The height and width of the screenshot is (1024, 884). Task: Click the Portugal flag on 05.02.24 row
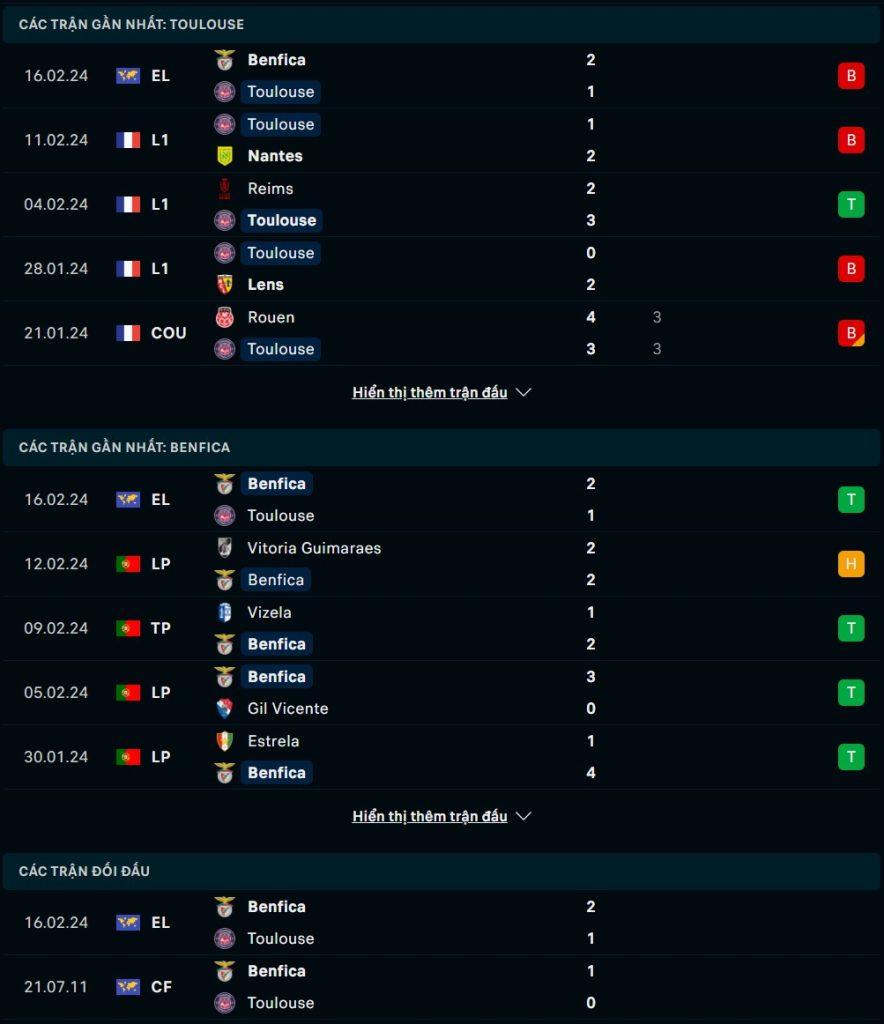click(x=128, y=693)
